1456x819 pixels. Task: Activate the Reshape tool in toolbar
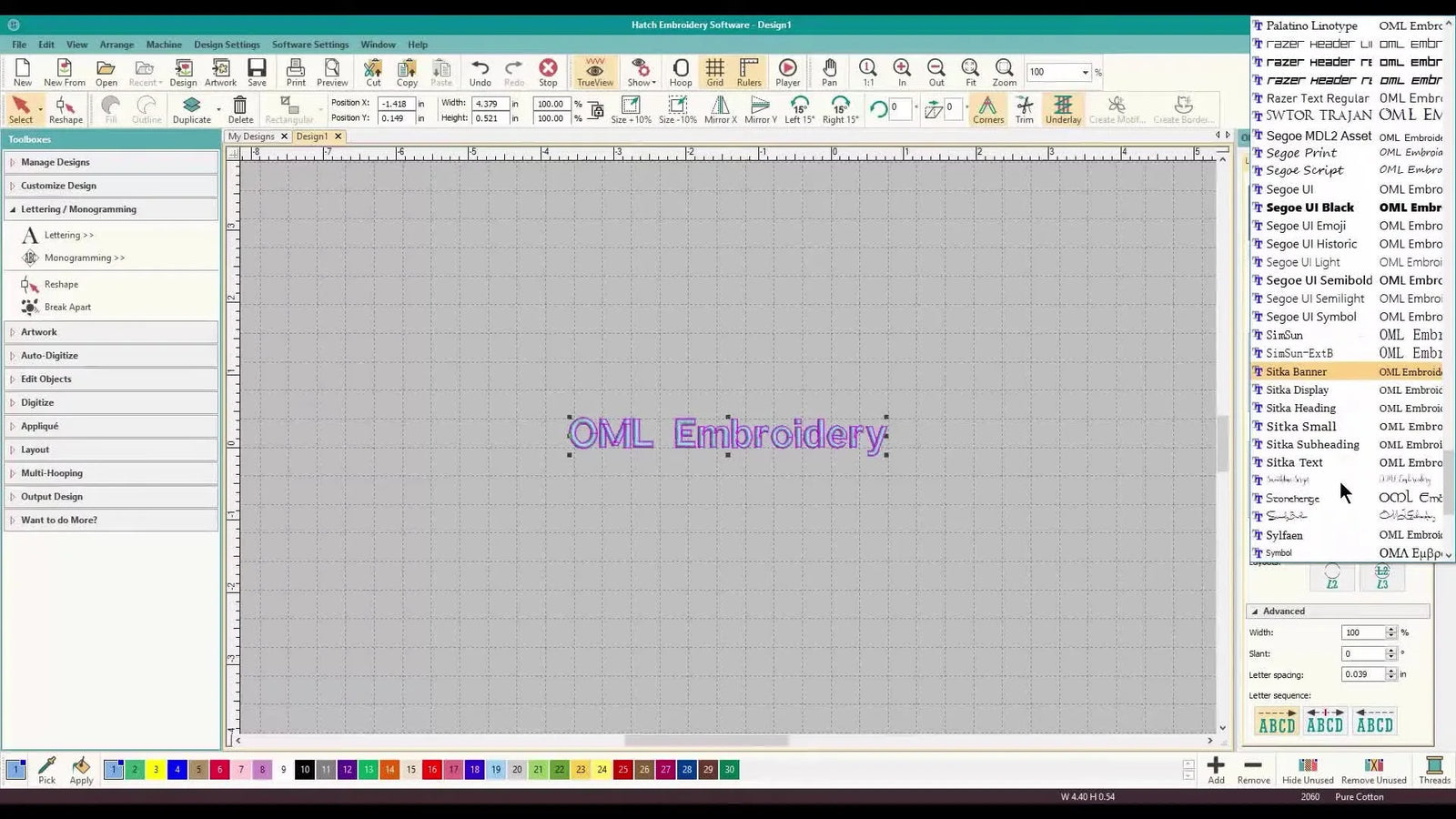(x=66, y=110)
